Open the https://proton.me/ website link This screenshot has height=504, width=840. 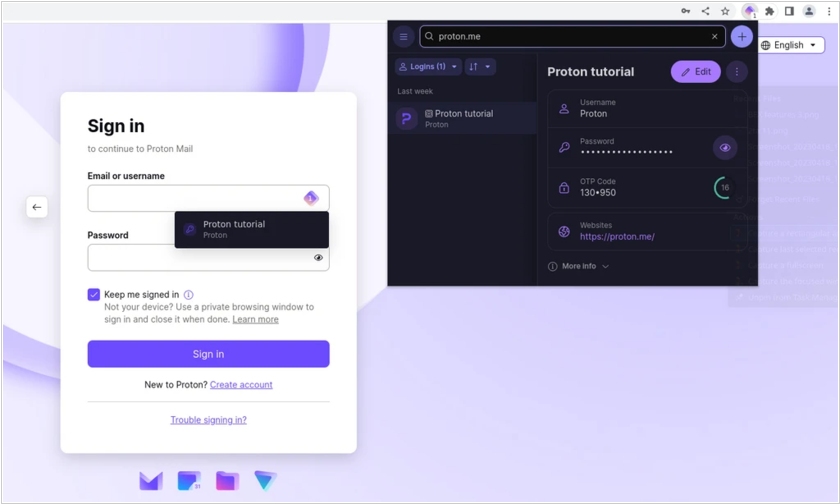click(x=617, y=236)
